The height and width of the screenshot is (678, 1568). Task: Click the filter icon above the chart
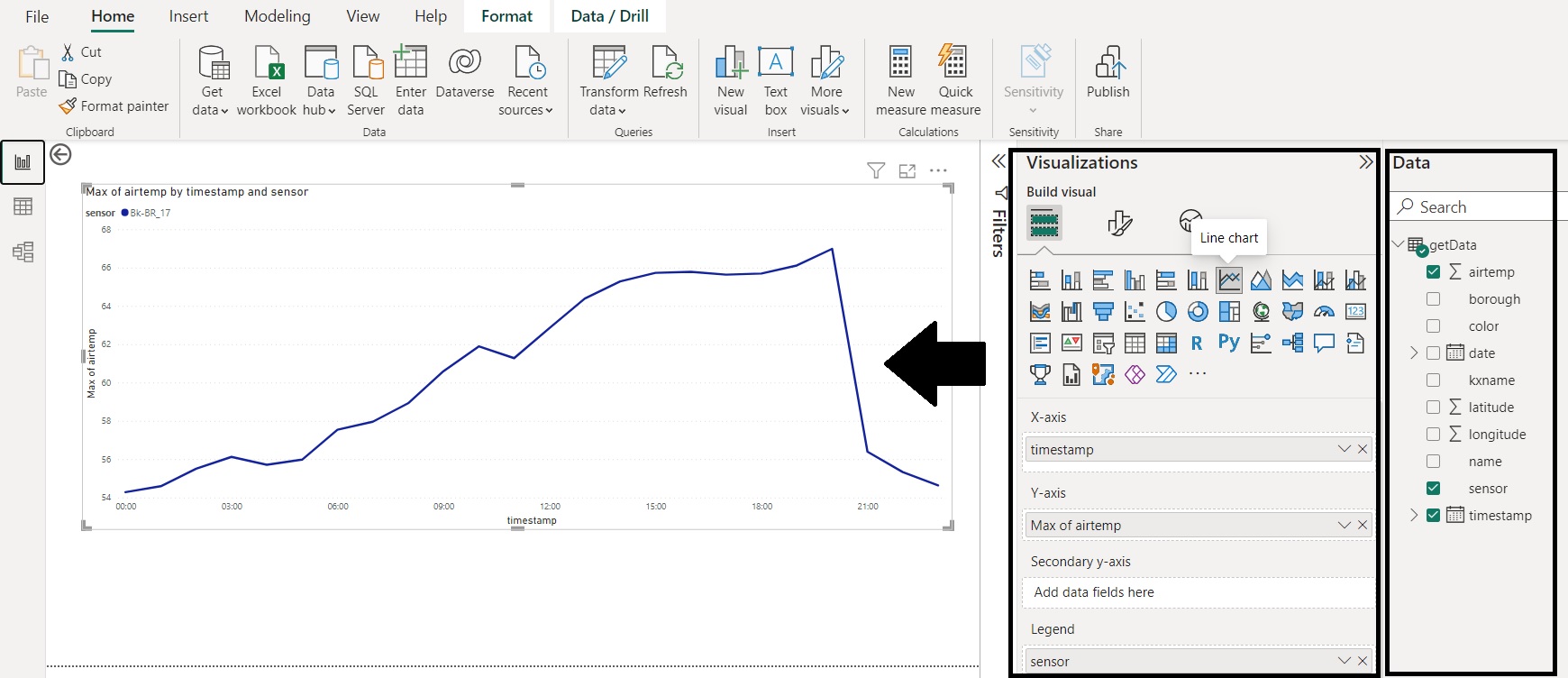click(875, 171)
